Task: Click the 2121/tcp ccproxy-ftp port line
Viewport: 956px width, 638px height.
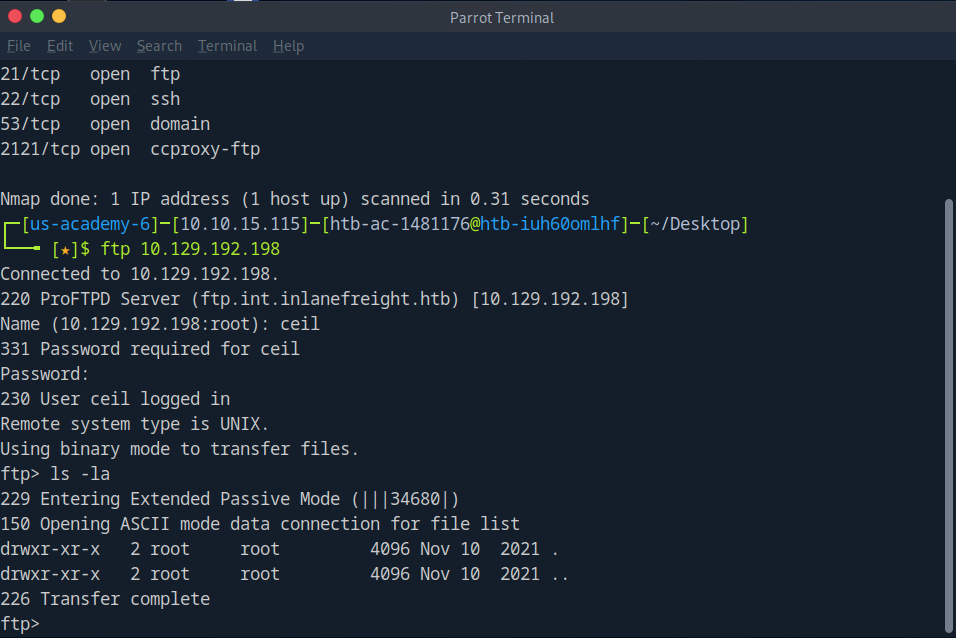Action: (130, 149)
